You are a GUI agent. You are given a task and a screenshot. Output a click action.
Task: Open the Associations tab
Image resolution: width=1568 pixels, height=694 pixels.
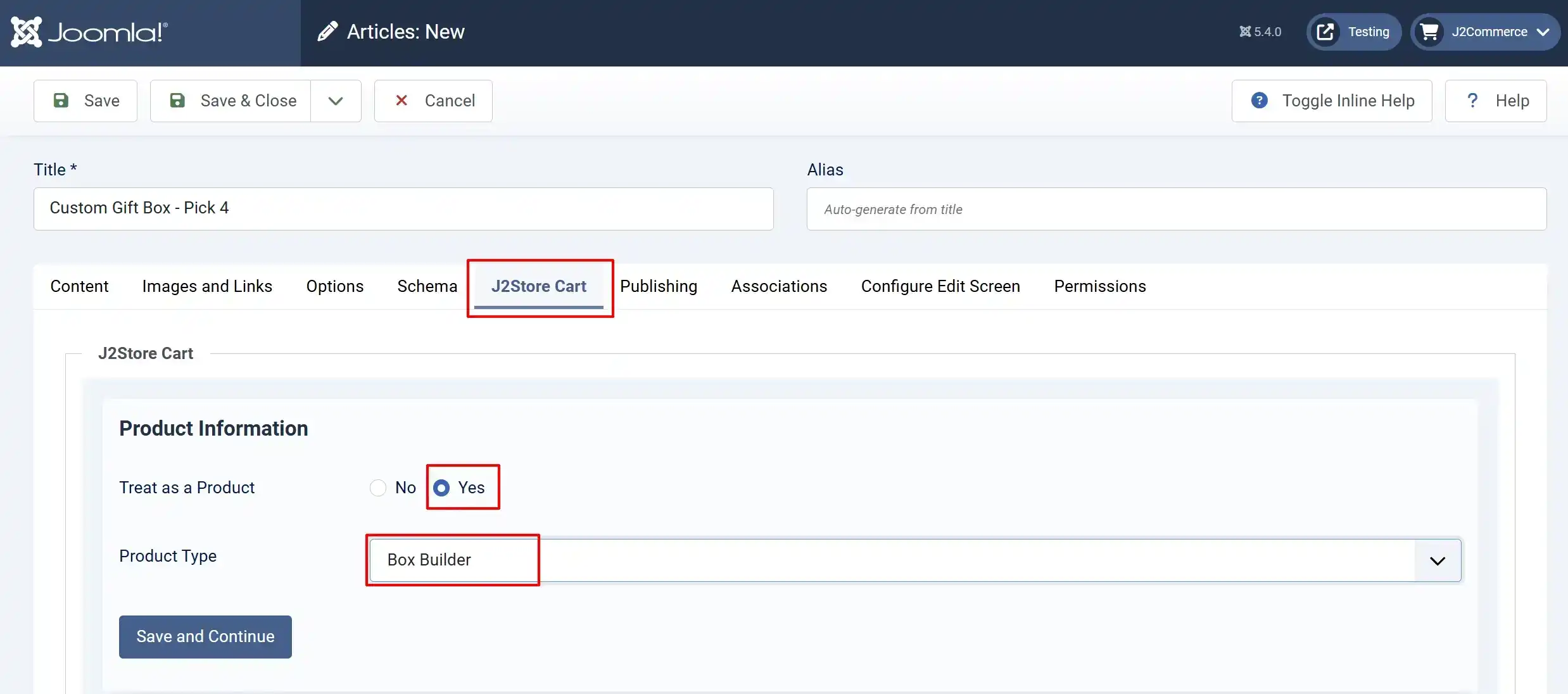coord(779,286)
